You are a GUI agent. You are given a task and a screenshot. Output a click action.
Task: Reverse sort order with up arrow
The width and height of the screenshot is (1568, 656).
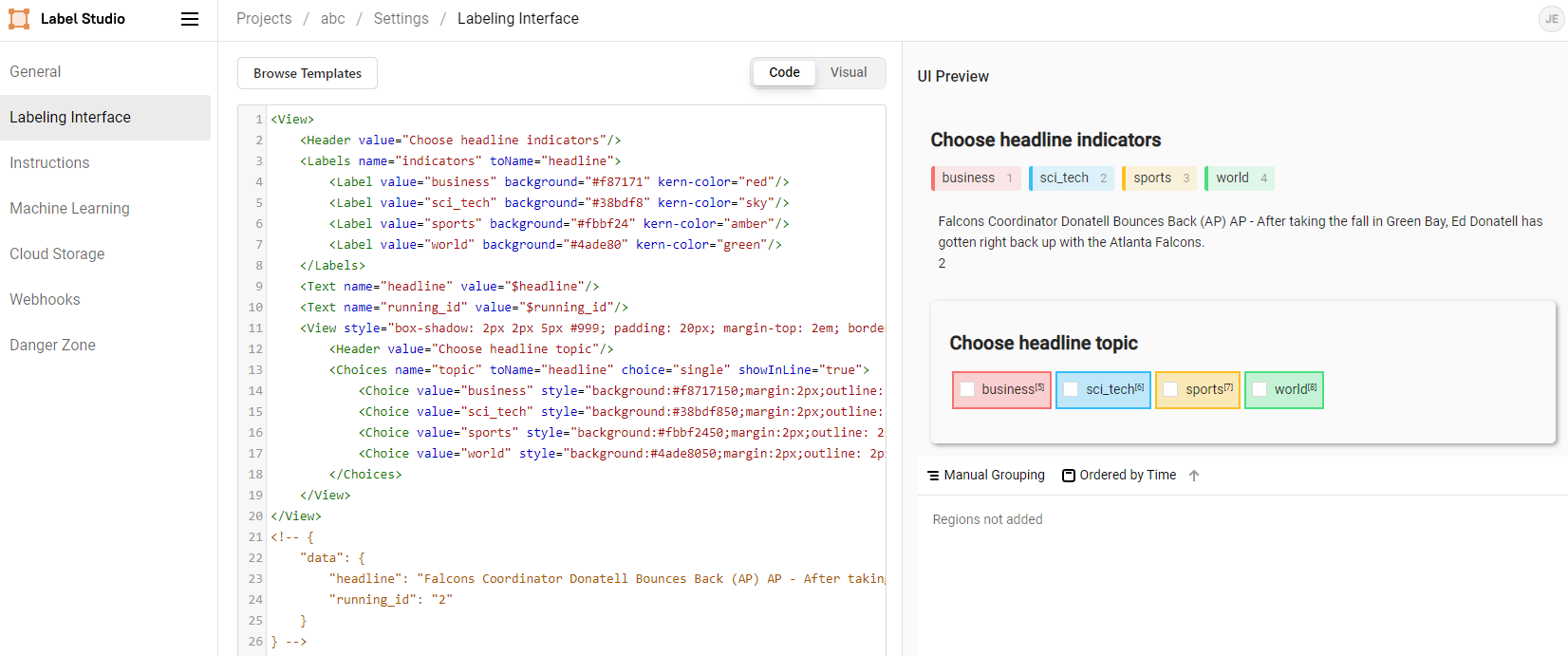click(1194, 476)
